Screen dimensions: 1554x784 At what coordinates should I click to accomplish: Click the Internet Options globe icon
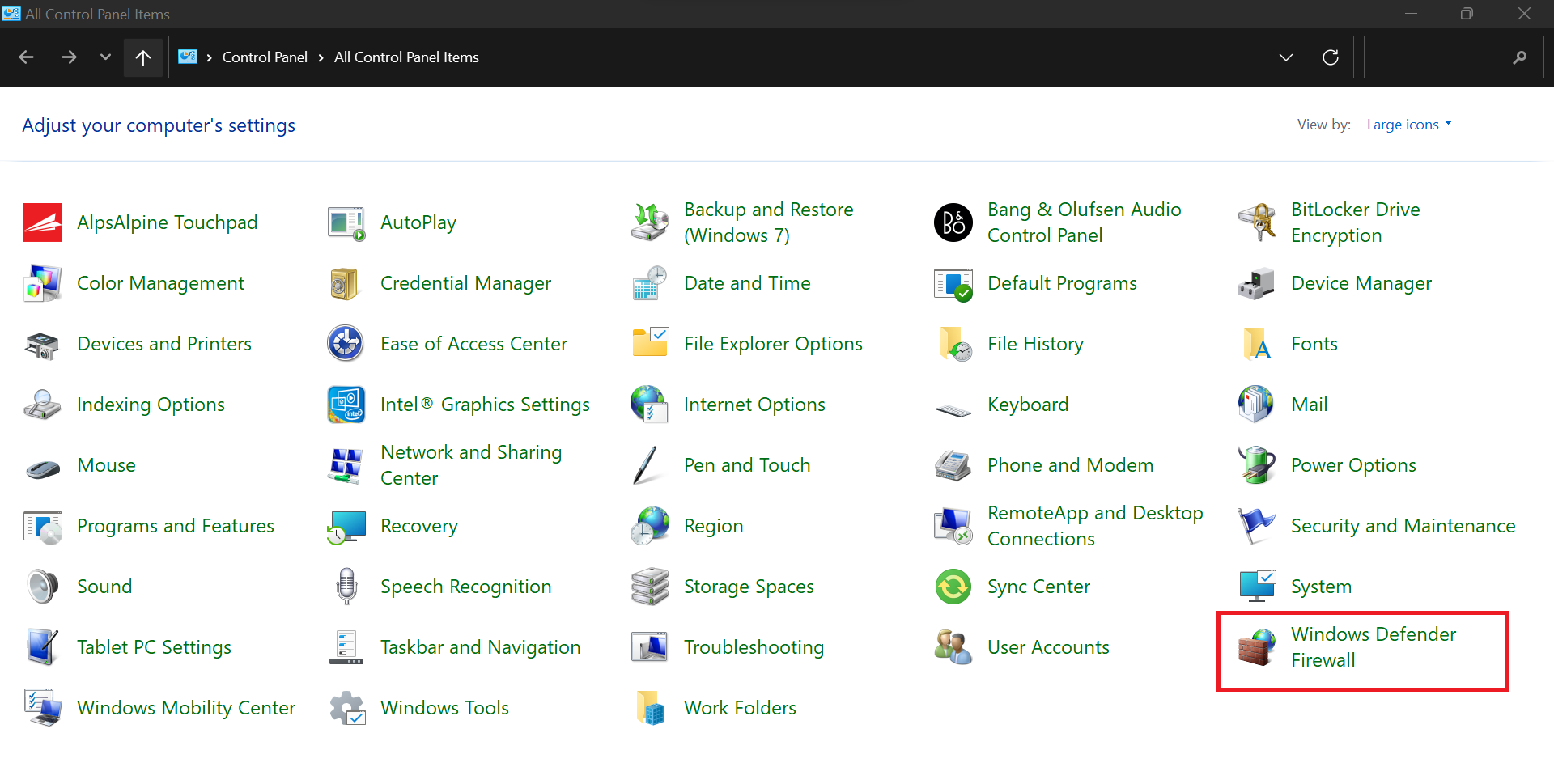pyautogui.click(x=650, y=405)
